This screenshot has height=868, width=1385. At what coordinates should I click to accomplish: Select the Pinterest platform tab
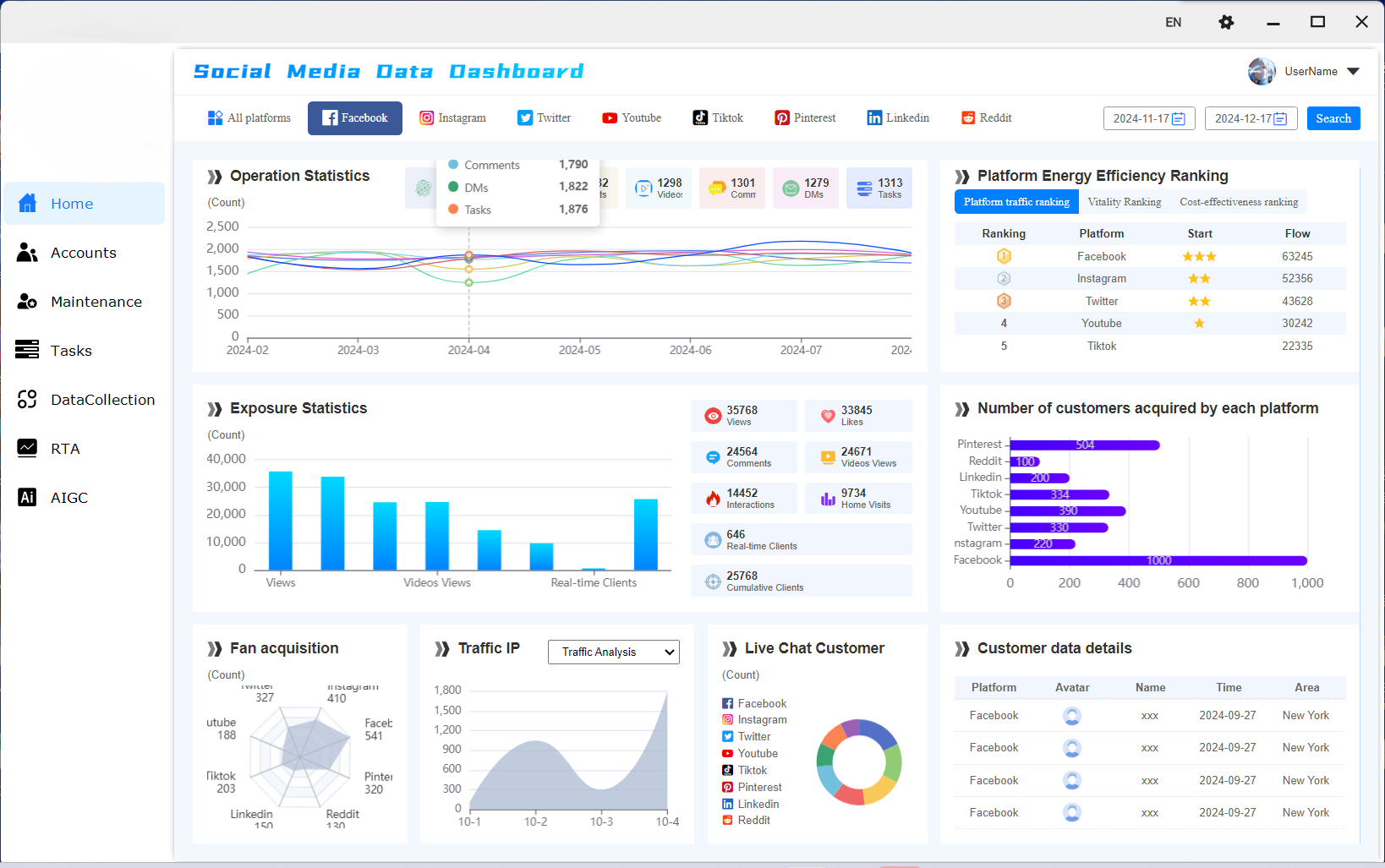(805, 118)
